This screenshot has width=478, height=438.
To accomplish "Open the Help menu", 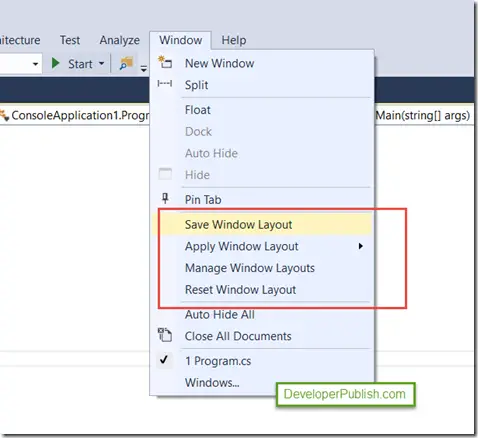I will pyautogui.click(x=234, y=40).
